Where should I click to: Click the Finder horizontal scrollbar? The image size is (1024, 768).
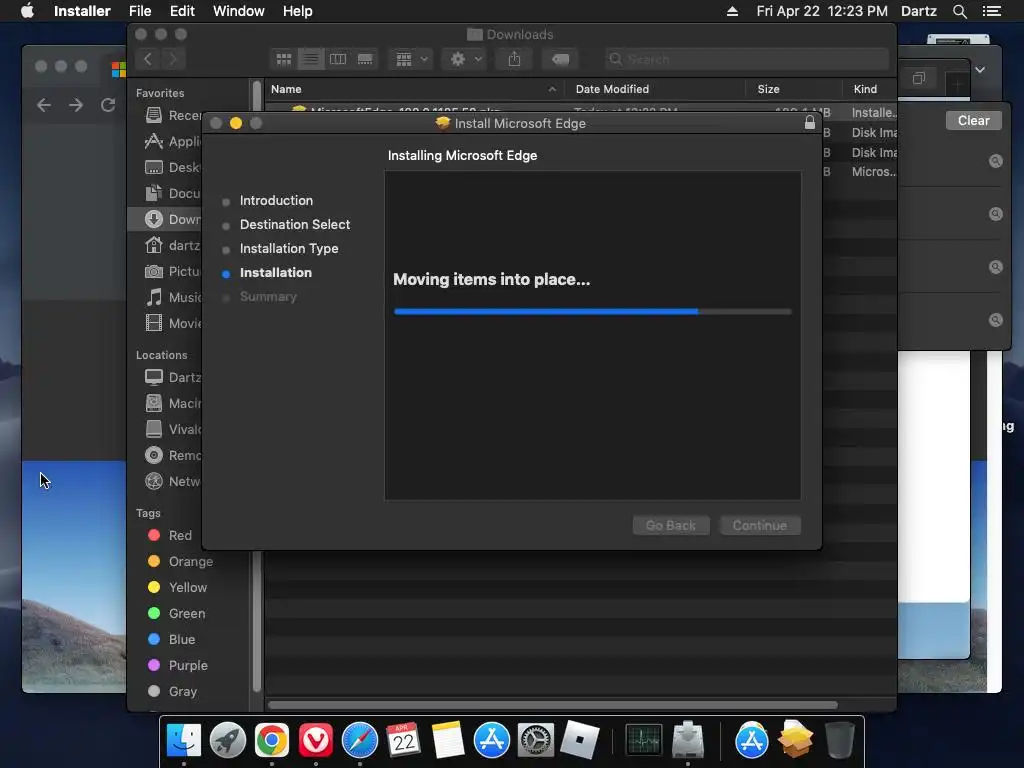pyautogui.click(x=552, y=705)
